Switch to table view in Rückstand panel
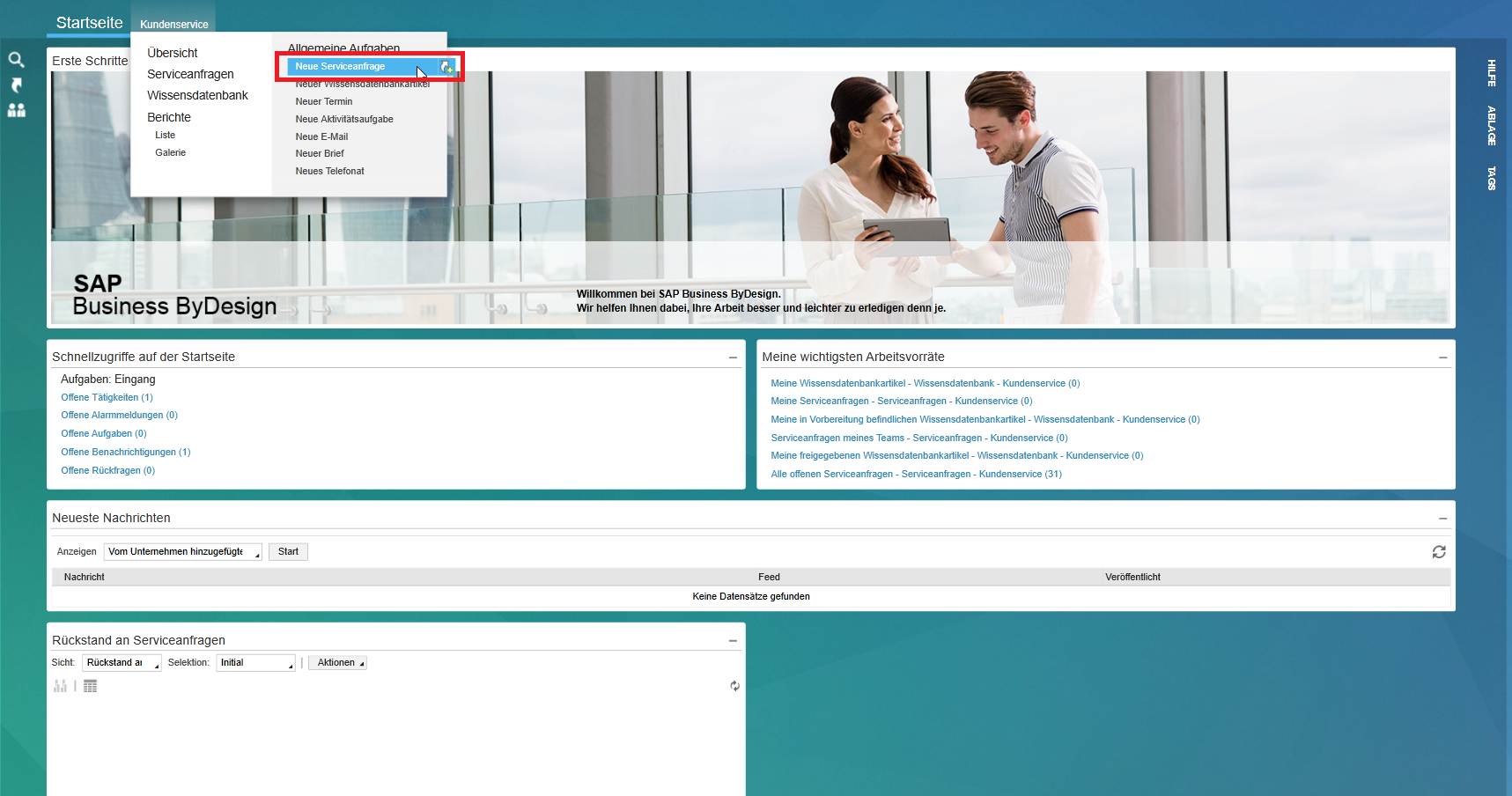 [90, 686]
